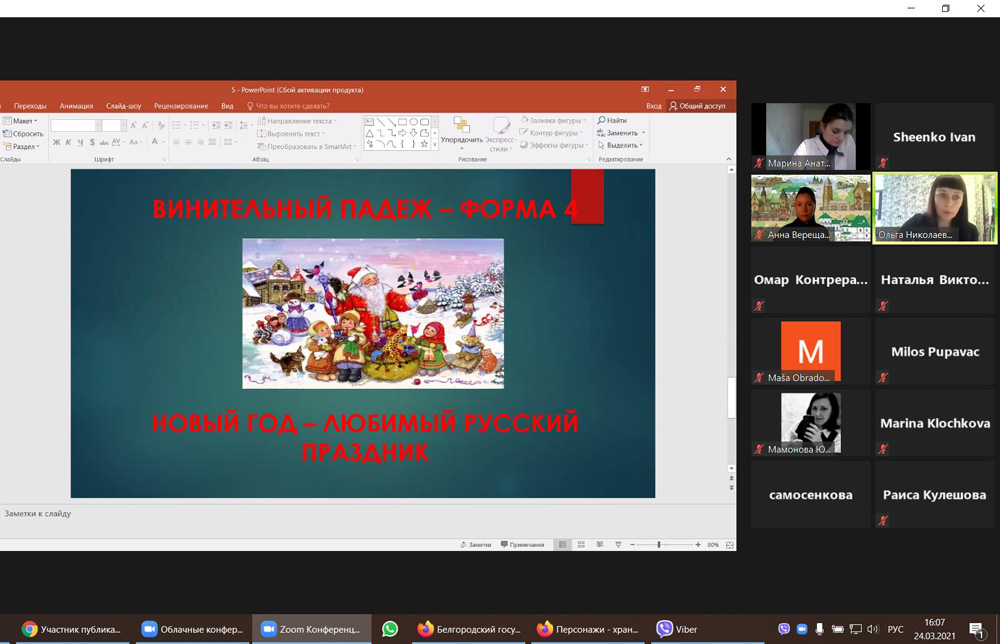
Task: Click zoom in plus icon
Action: (x=698, y=545)
